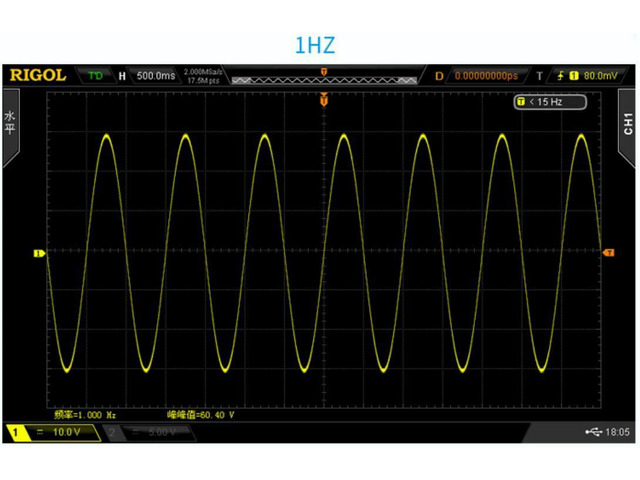Click channel 1 scale 10.0 V
This screenshot has width=640, height=480.
click(67, 432)
